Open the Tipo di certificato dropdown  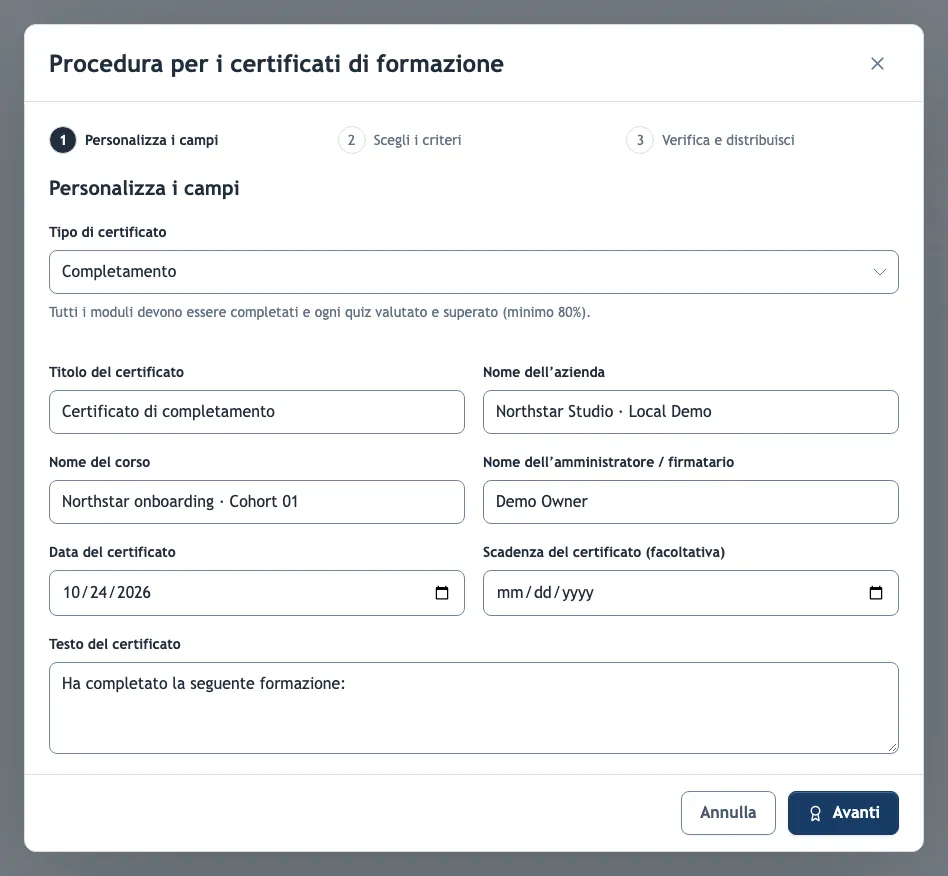point(473,272)
